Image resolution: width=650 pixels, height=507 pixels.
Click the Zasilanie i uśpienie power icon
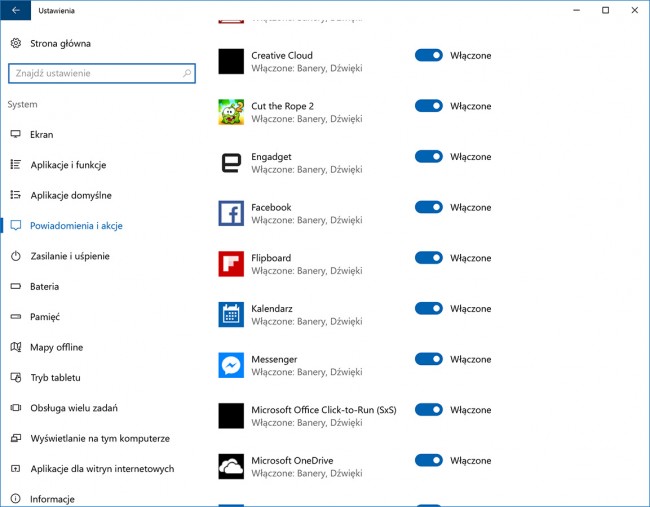[16, 256]
